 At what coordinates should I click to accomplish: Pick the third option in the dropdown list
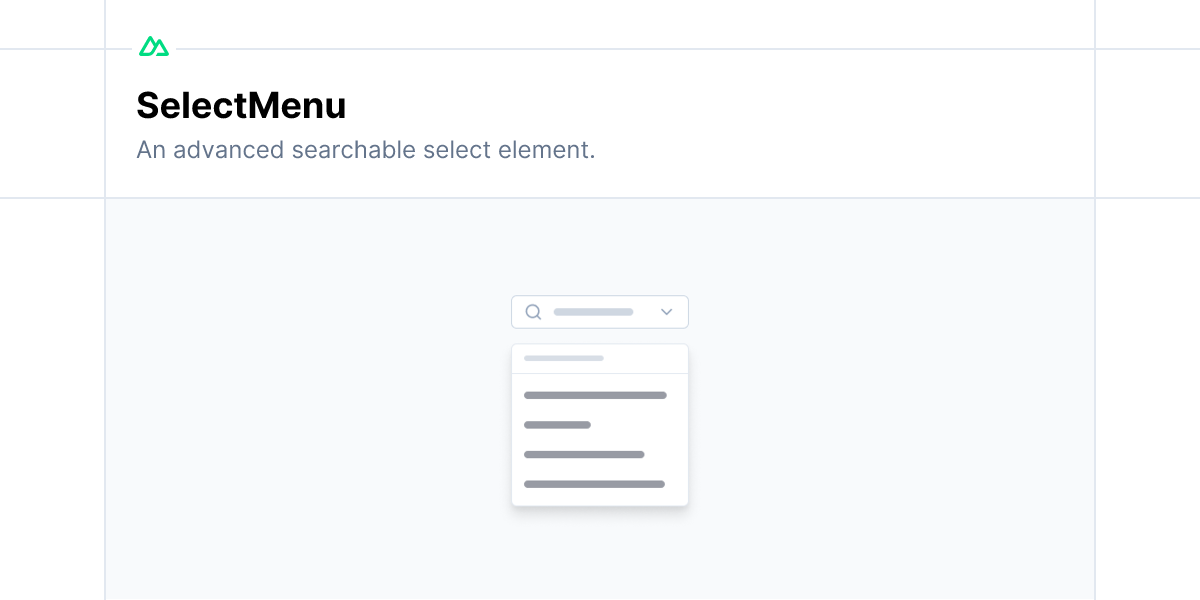[x=584, y=454]
